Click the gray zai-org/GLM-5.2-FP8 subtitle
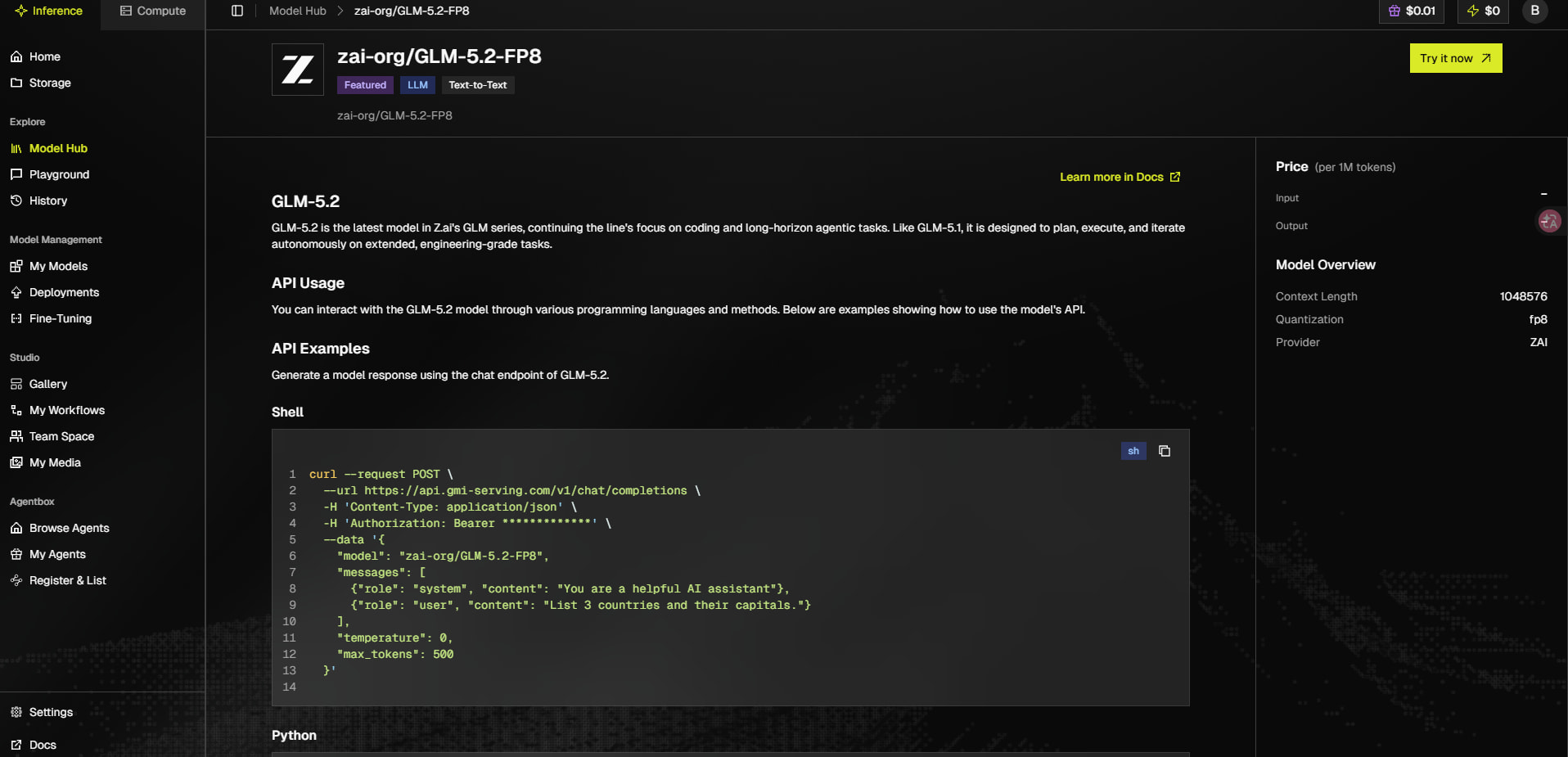 pyautogui.click(x=394, y=115)
